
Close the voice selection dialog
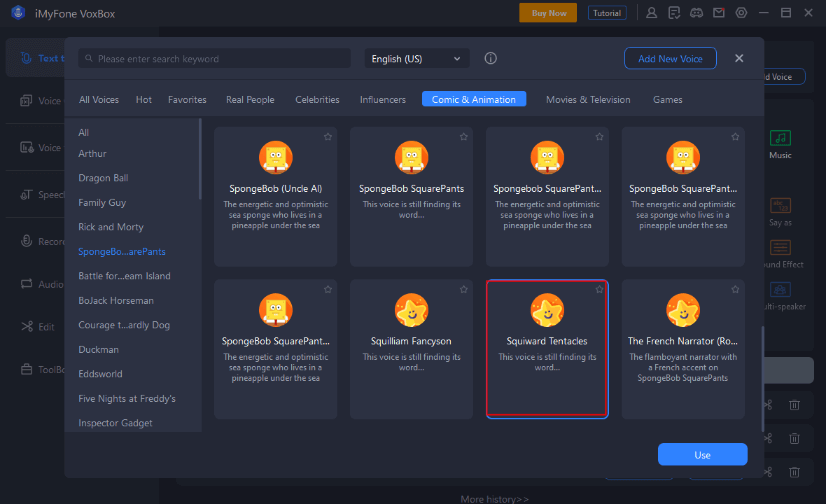pos(739,58)
